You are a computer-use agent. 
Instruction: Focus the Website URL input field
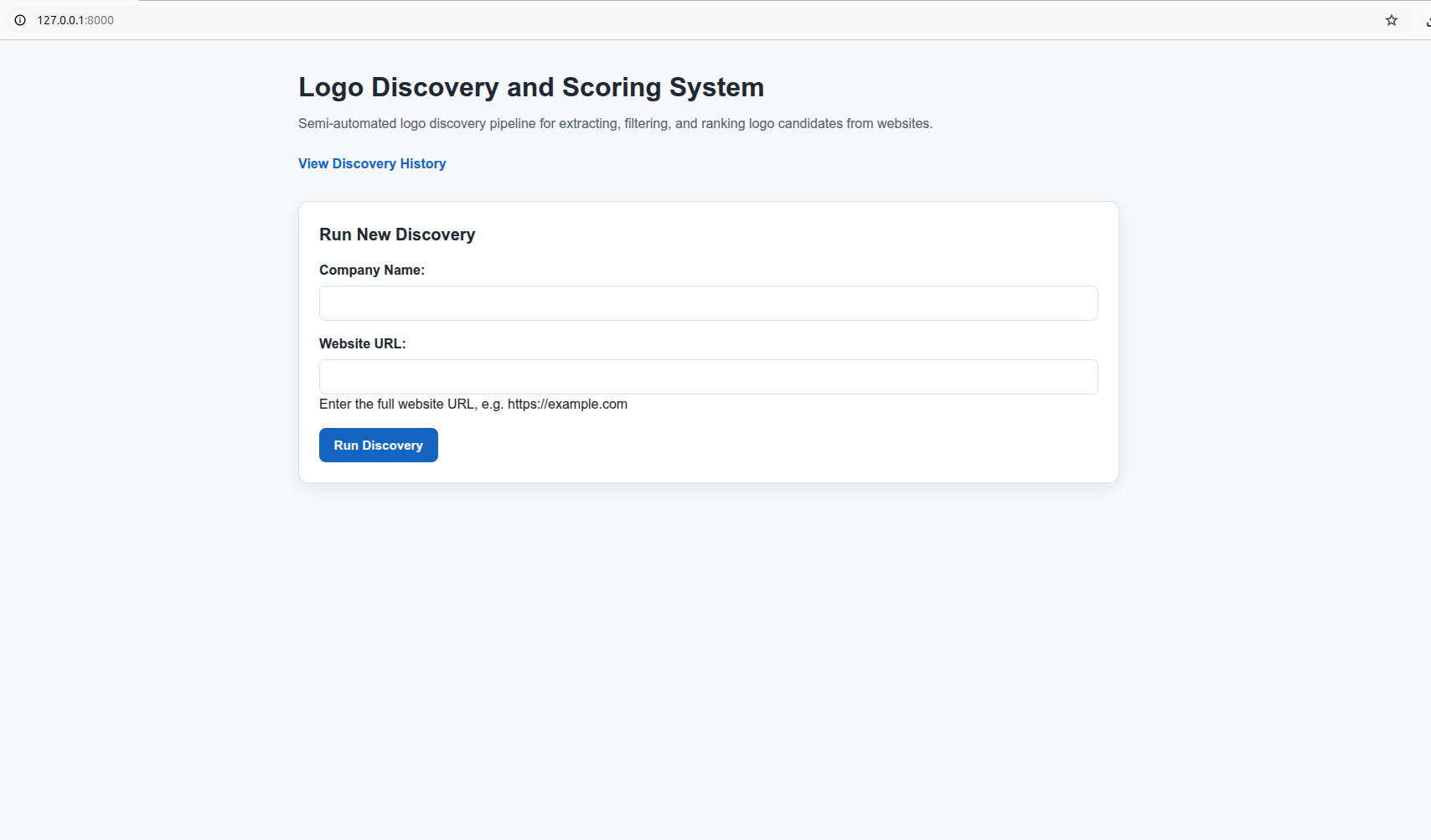click(x=708, y=377)
